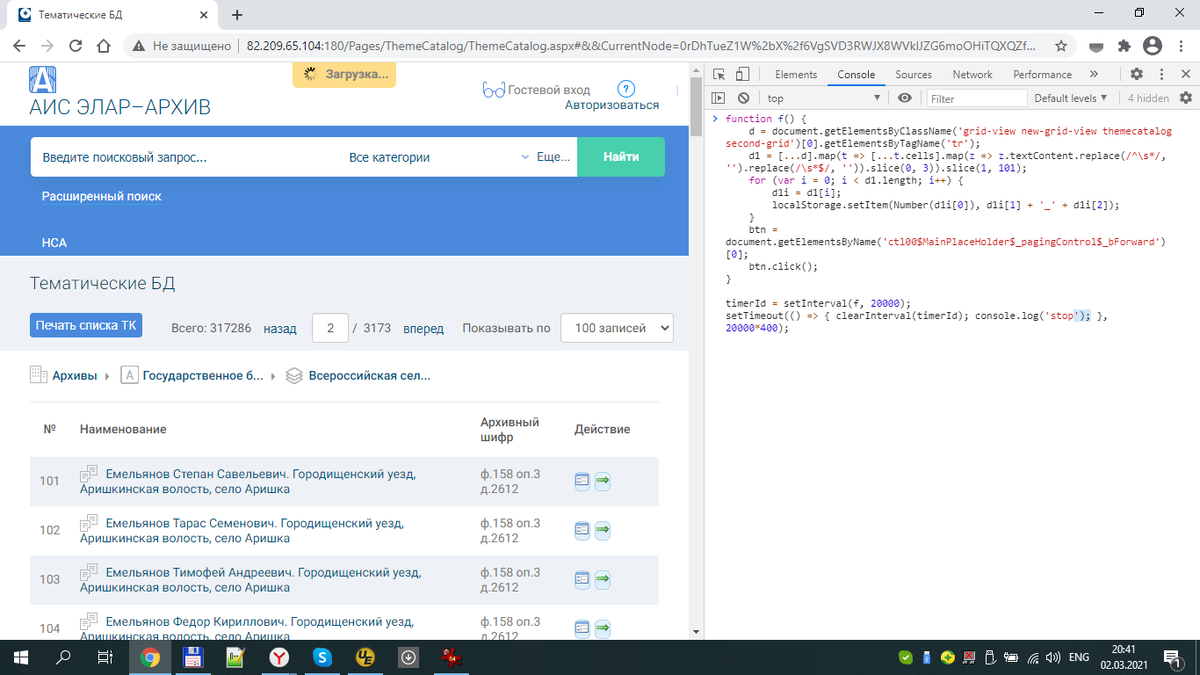
Task: Open record 'Емельянов Тимофей Андреевич'
Action: pyautogui.click(x=250, y=580)
